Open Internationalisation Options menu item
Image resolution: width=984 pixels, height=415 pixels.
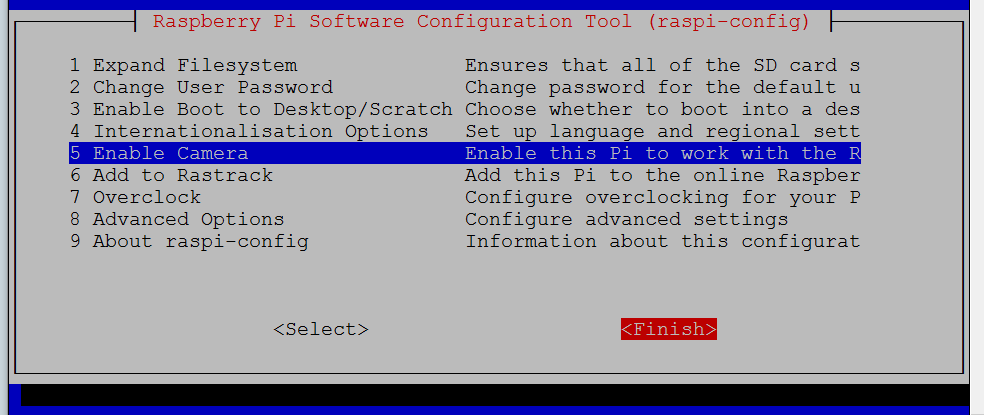249,131
